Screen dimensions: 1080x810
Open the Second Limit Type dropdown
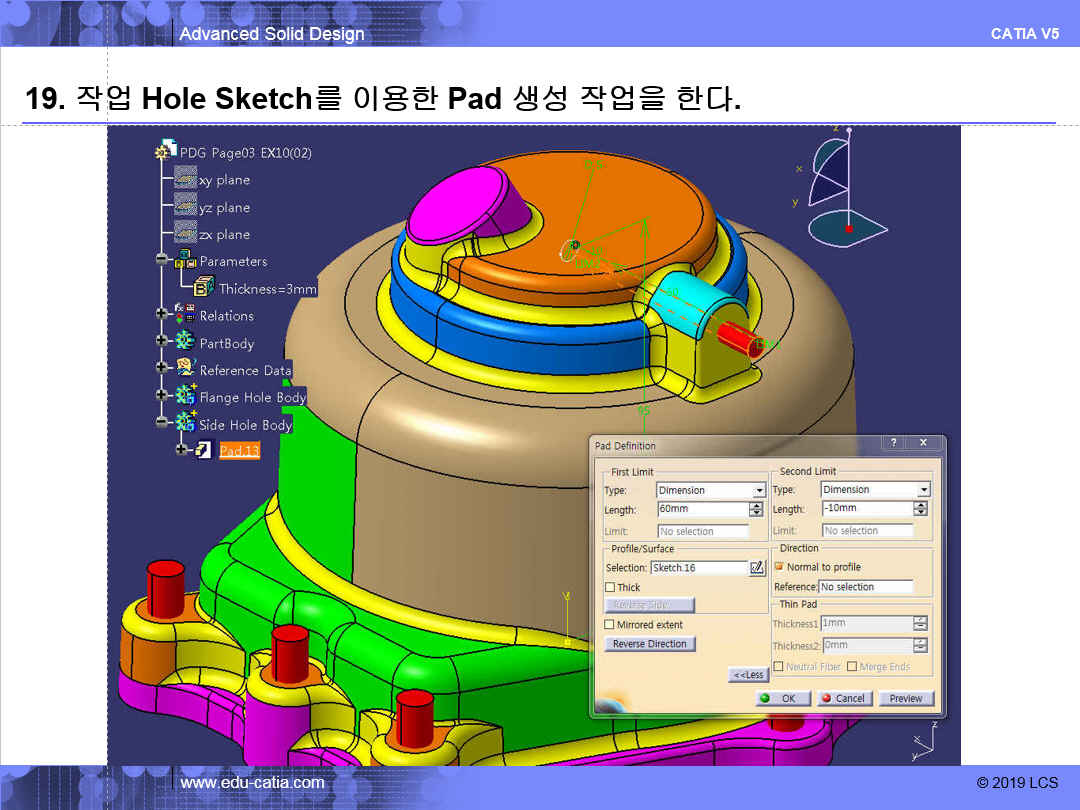click(923, 490)
